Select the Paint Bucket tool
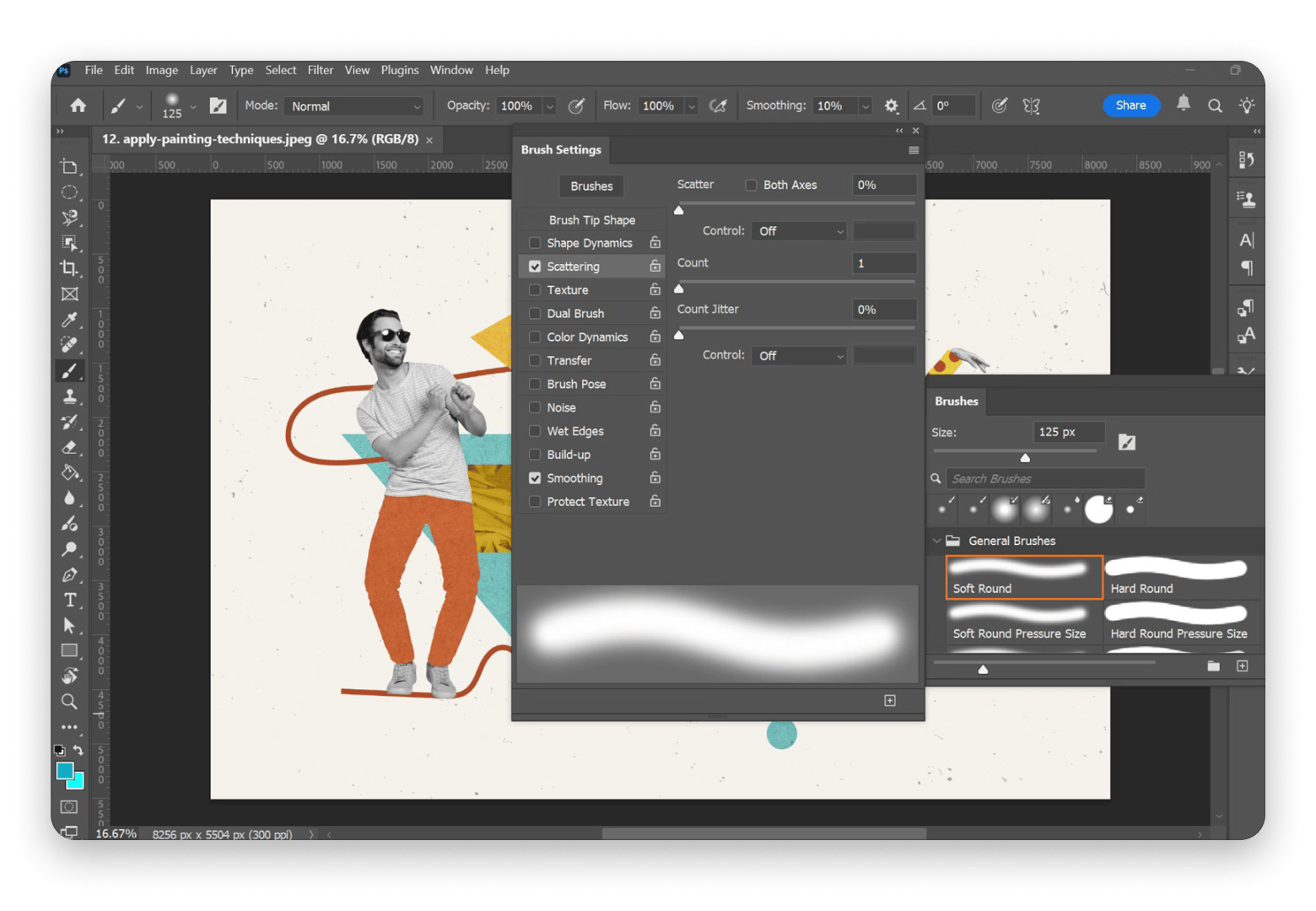 [x=71, y=472]
